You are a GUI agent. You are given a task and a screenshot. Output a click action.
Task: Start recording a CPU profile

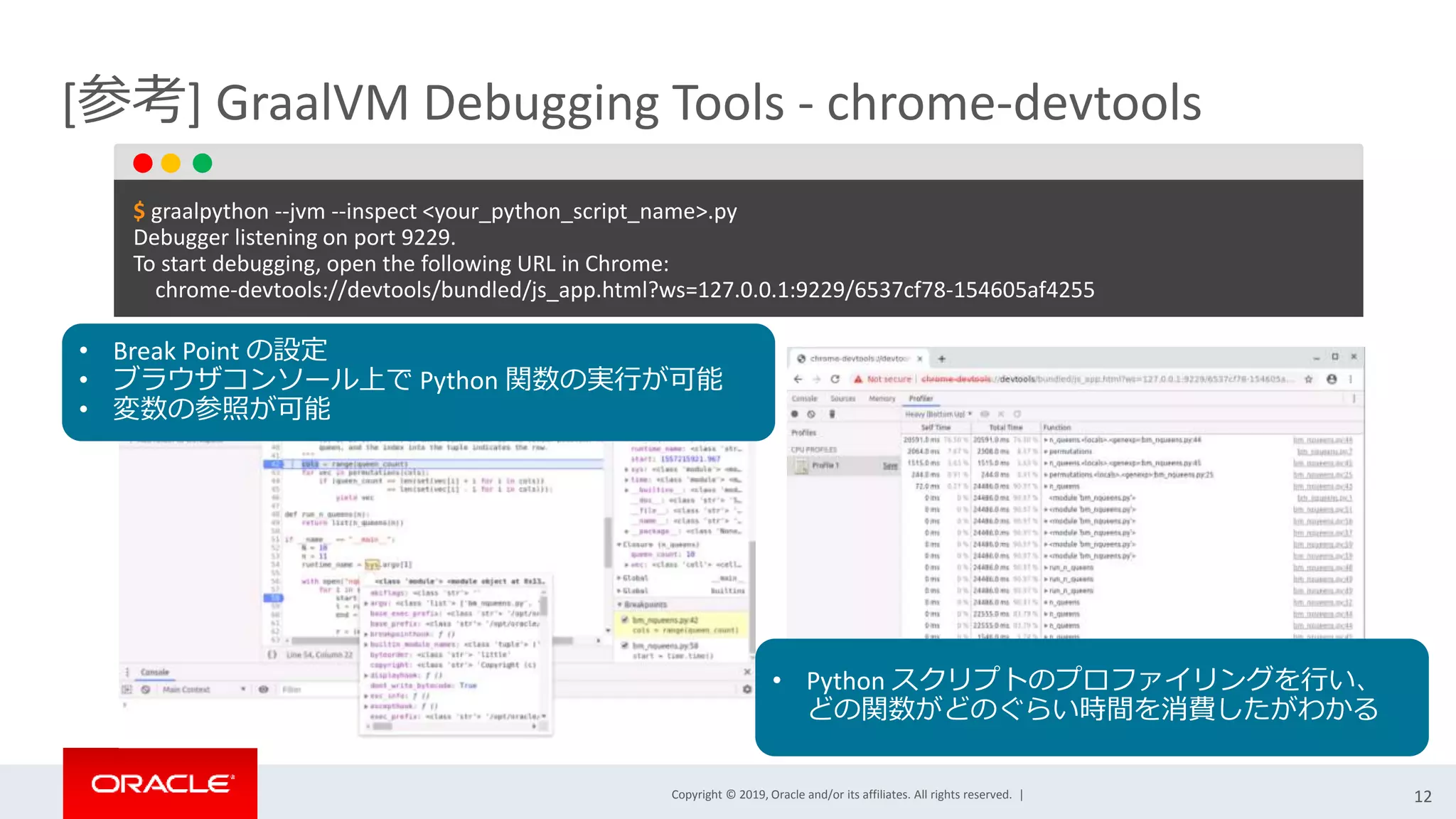(795, 414)
